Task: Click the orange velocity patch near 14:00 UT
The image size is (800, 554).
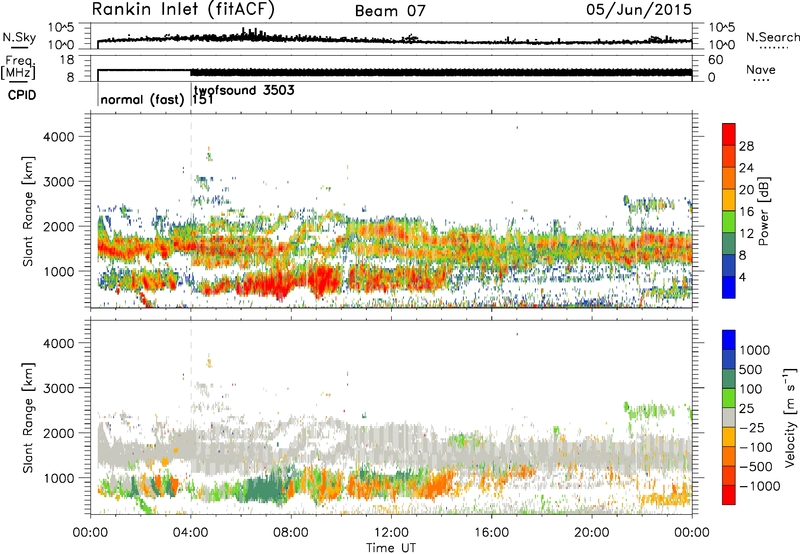Action: 438,485
